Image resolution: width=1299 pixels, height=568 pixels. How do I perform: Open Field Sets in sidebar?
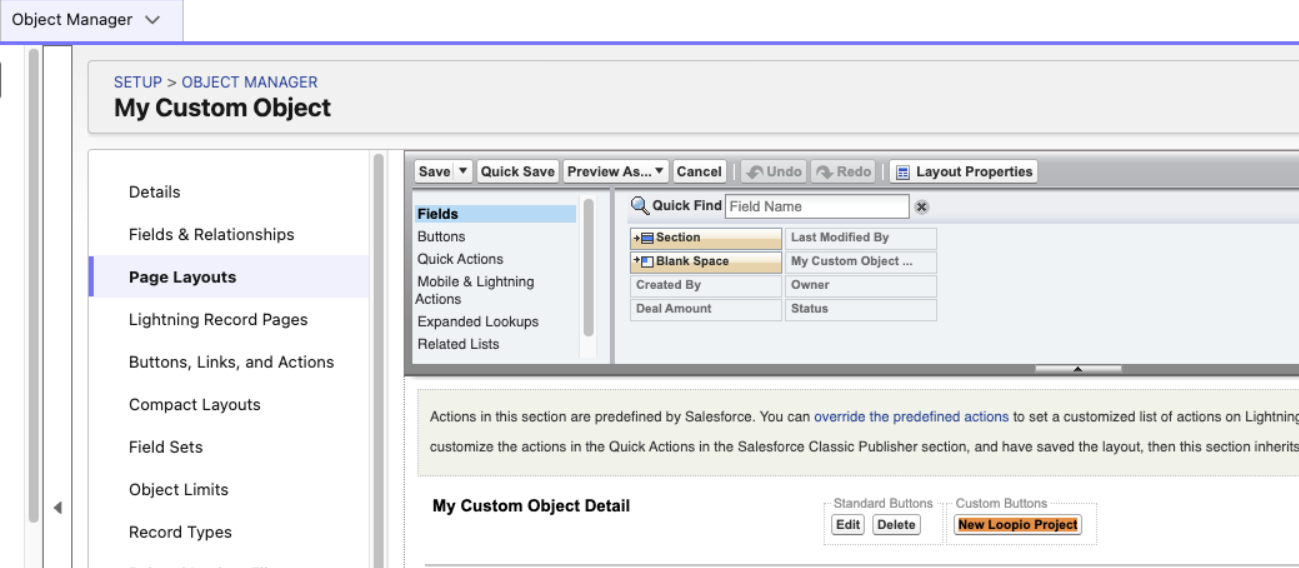pos(166,447)
